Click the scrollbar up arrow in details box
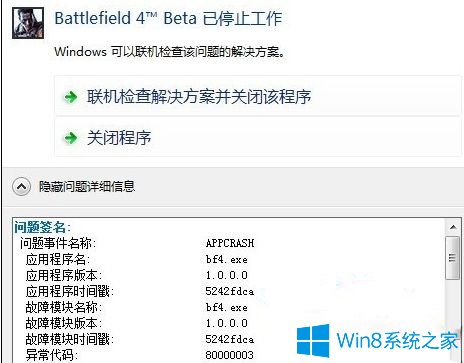This screenshot has width=464, height=363. click(x=453, y=227)
